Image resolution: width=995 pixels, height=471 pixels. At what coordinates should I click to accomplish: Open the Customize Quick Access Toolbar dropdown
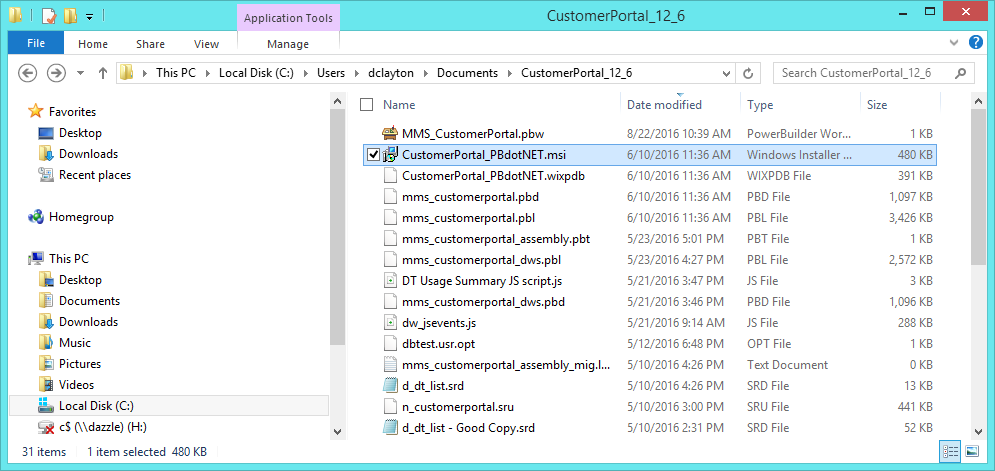89,17
